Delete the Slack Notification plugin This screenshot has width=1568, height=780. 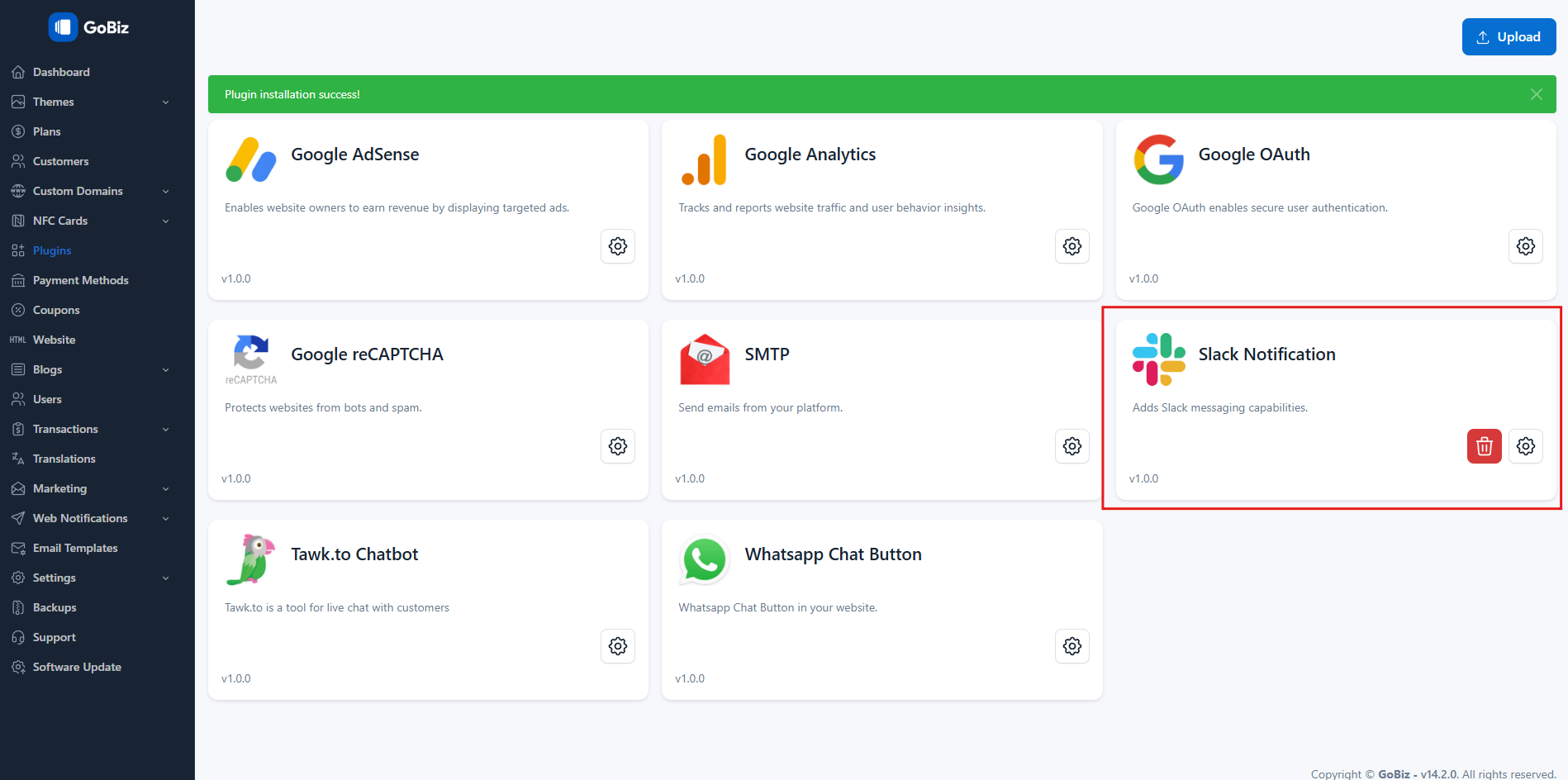coord(1484,446)
